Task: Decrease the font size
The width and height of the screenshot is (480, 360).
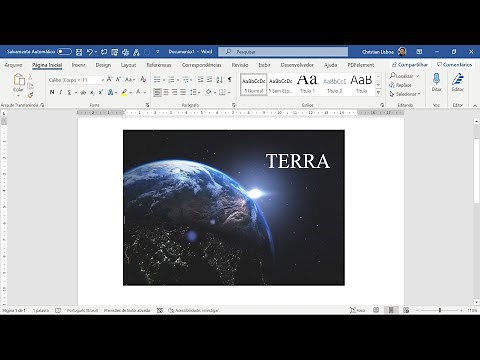Action: pos(118,79)
